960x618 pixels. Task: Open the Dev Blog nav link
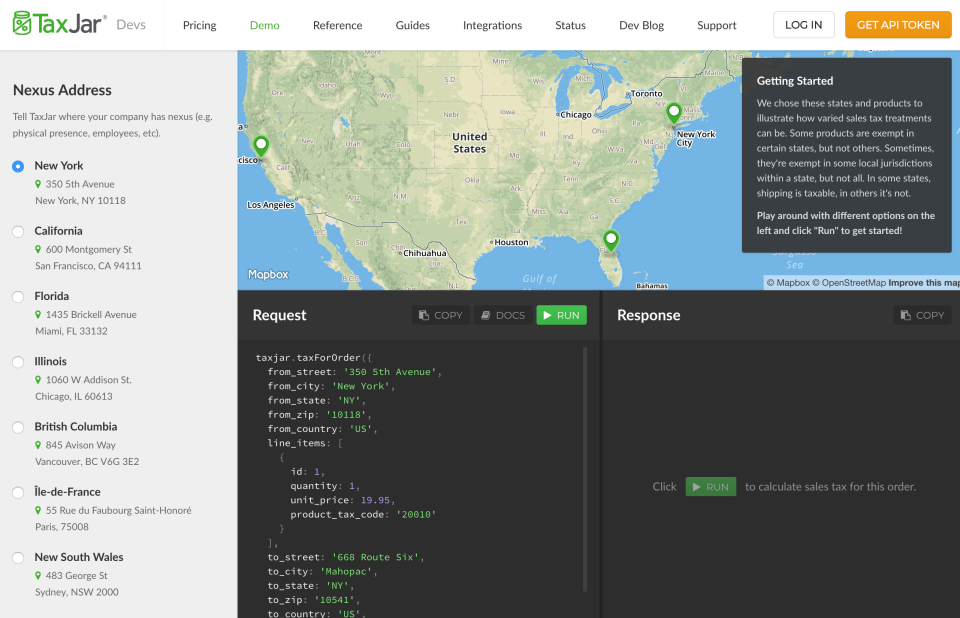642,25
